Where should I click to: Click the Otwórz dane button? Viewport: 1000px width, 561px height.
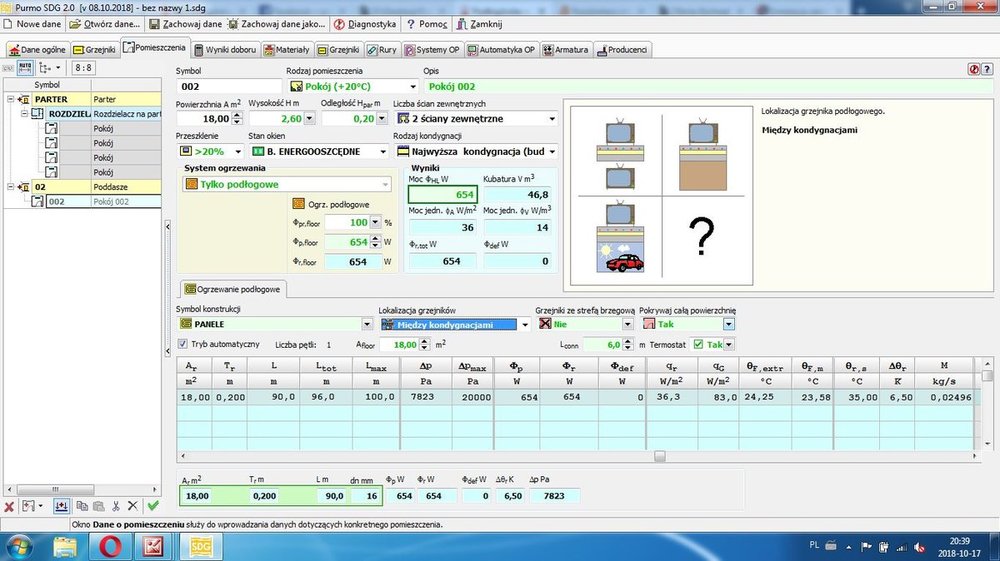pos(104,24)
